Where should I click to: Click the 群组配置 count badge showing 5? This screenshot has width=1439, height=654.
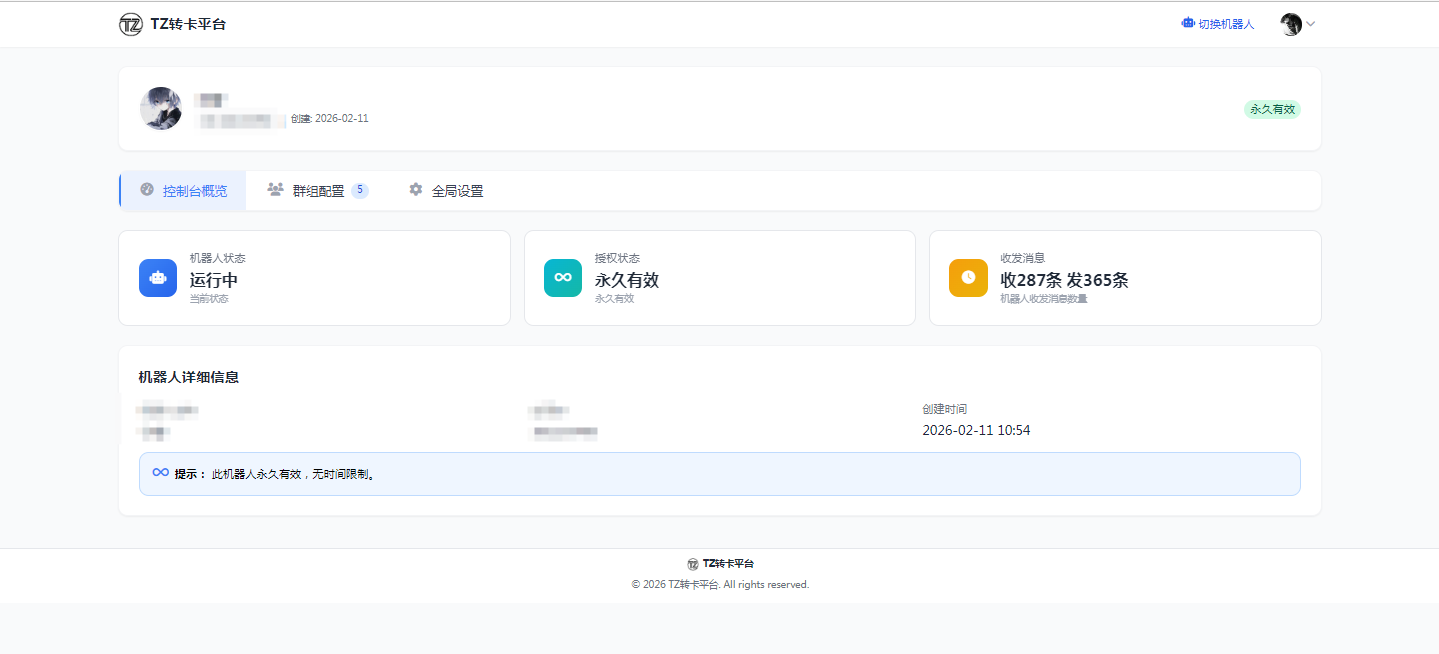(x=360, y=190)
